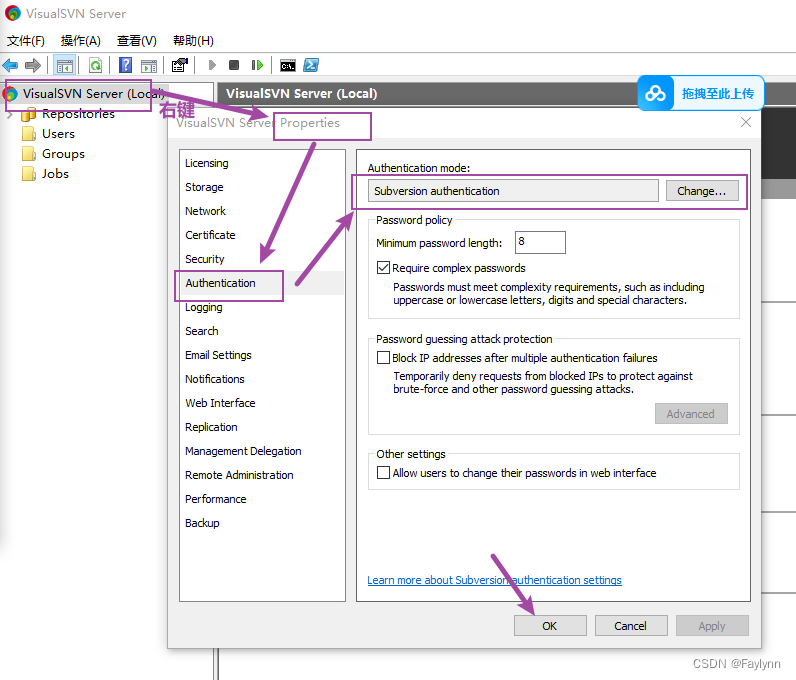The image size is (796, 680).
Task: Select the Logging settings page
Action: click(x=204, y=307)
